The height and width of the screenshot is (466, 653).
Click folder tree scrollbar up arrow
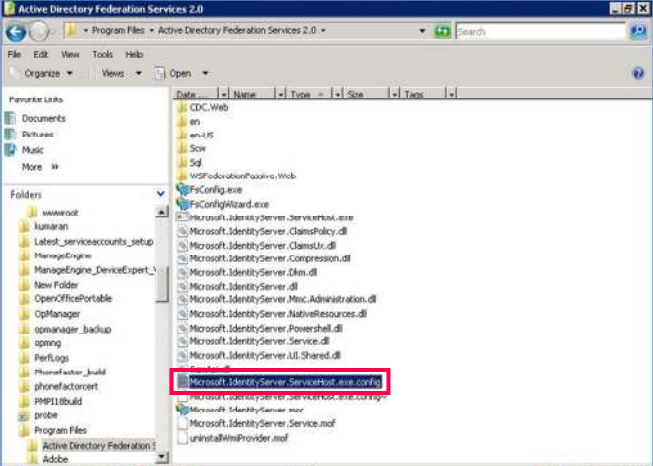click(x=162, y=212)
